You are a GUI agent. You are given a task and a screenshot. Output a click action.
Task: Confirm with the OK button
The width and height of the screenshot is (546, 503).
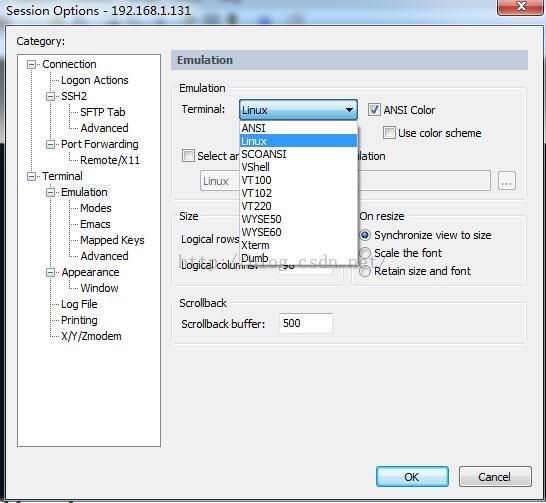(x=412, y=477)
